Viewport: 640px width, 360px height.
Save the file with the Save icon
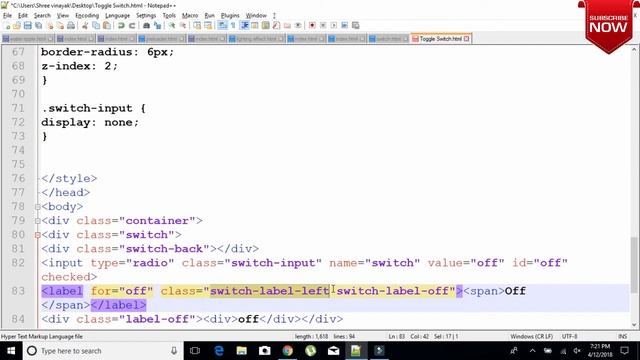pos(28,25)
